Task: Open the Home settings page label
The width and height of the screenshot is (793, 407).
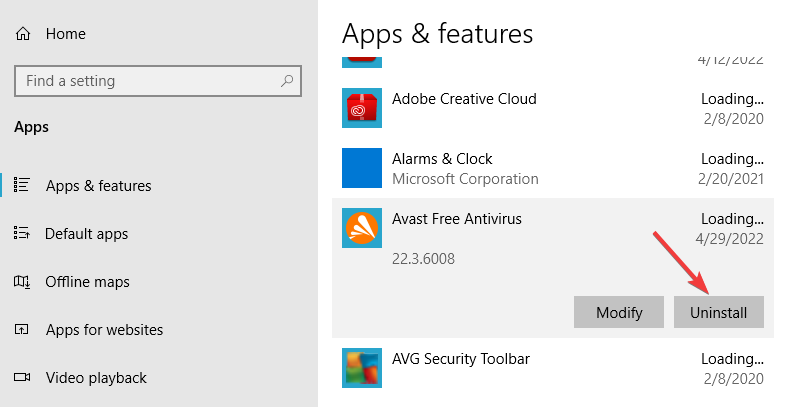Action: point(65,34)
